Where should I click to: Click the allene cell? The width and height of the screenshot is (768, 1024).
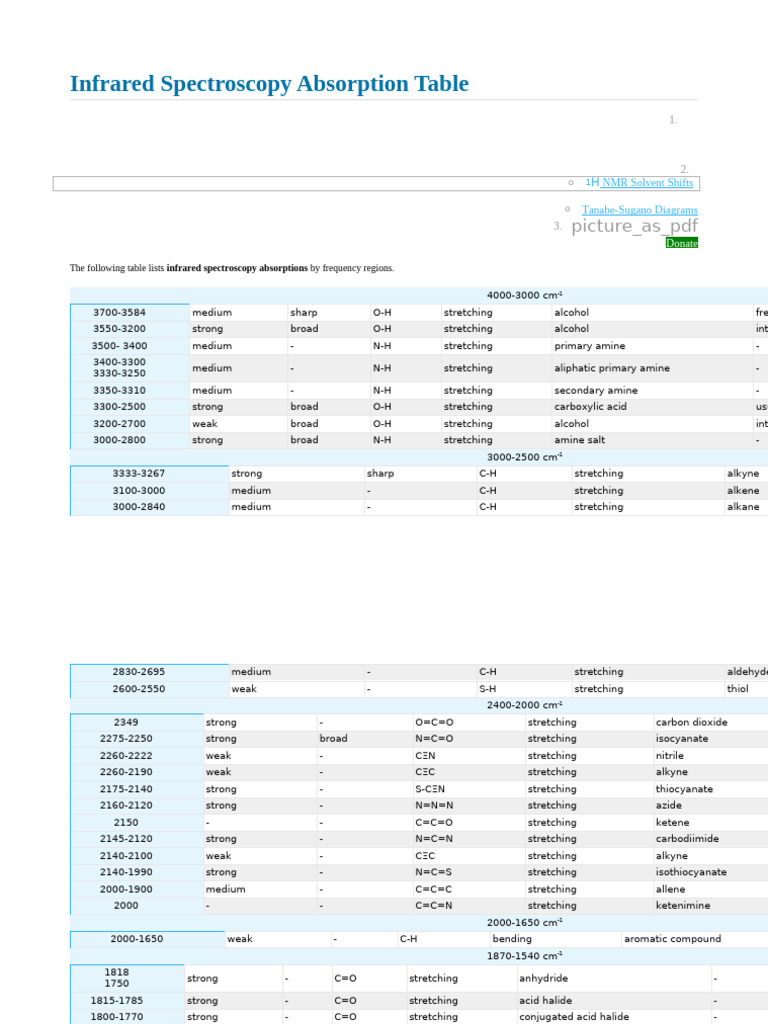click(711, 889)
